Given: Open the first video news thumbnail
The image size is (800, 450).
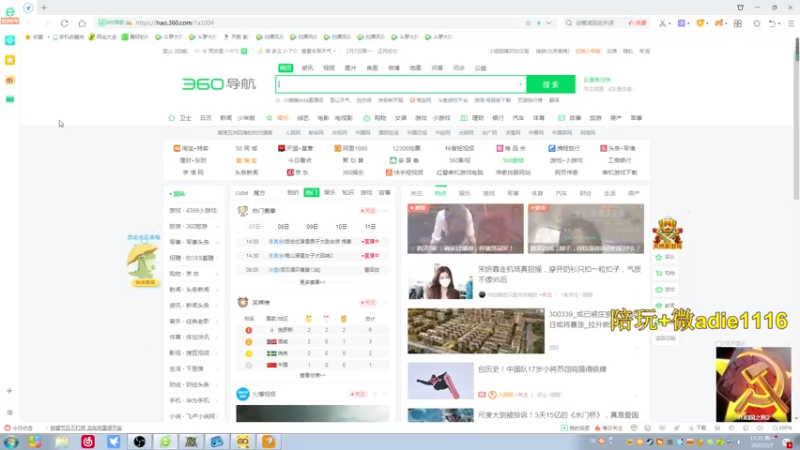Looking at the screenshot, I should 465,229.
